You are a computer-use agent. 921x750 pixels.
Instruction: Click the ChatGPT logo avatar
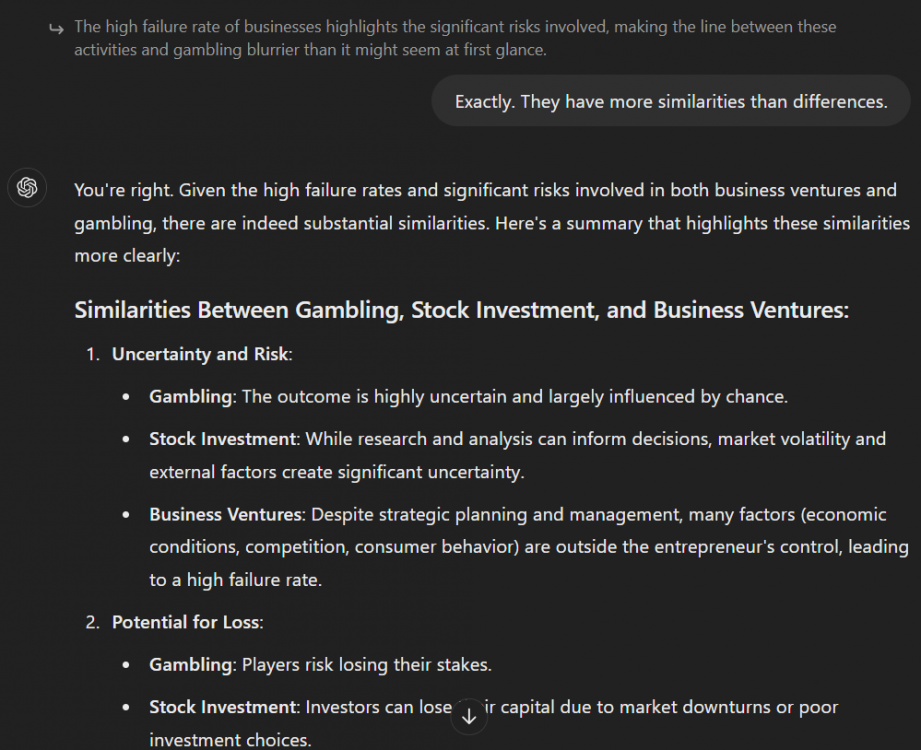pos(27,187)
